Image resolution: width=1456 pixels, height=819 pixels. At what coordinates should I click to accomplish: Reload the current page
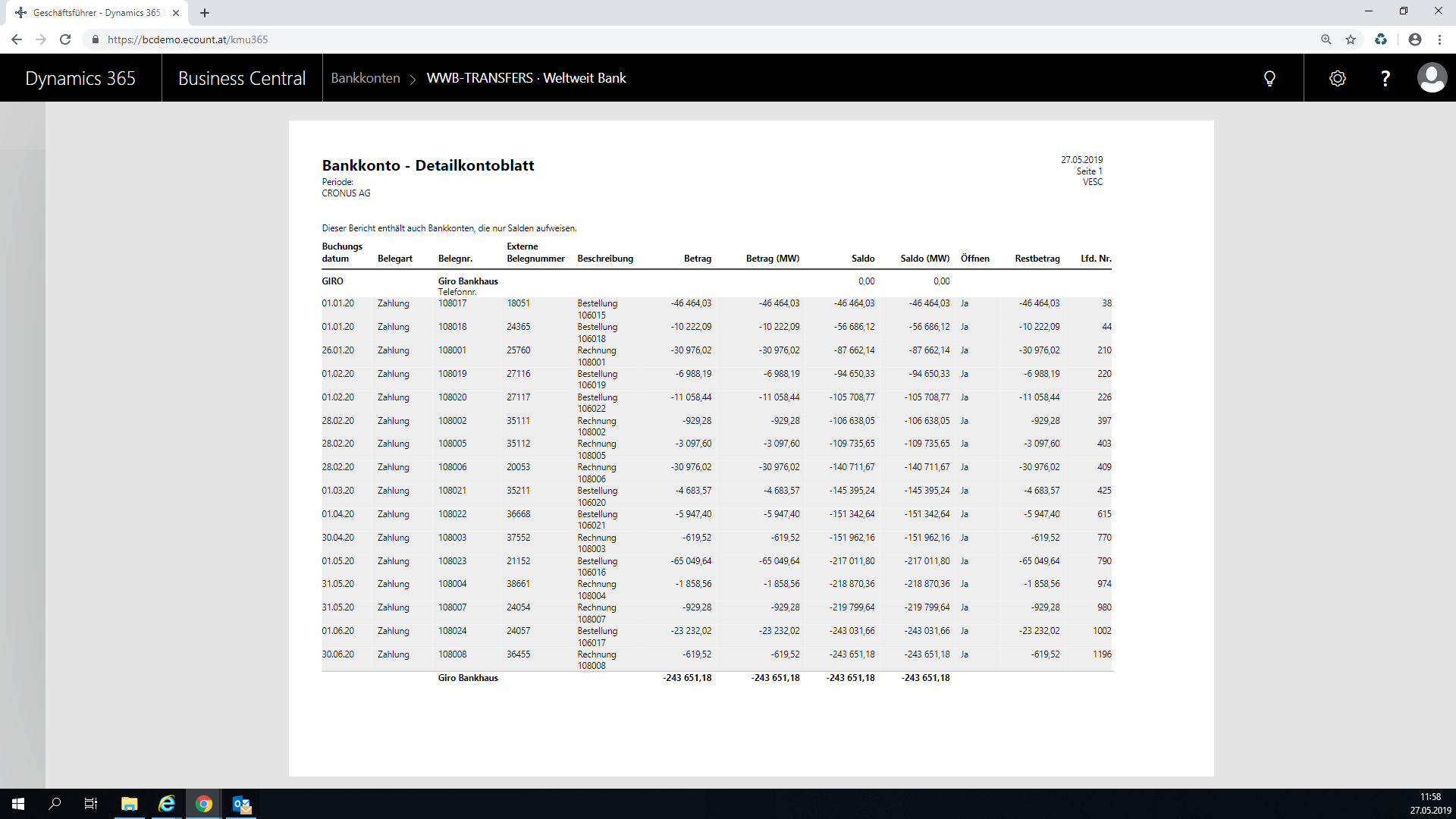click(x=65, y=39)
